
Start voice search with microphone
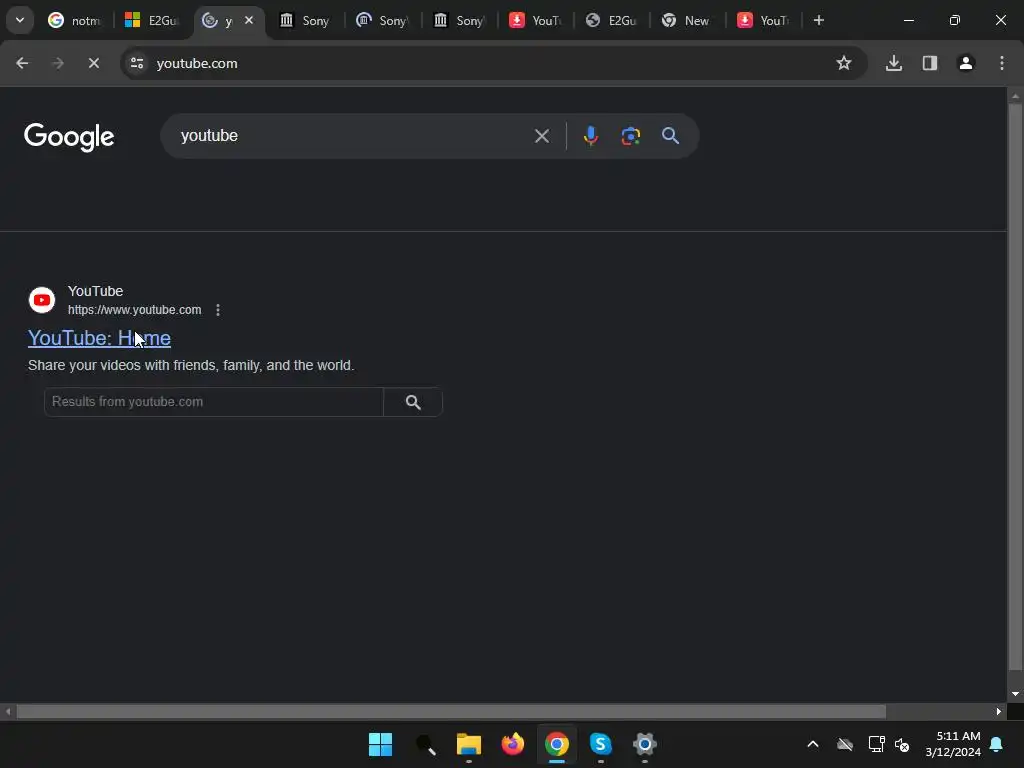tap(590, 136)
